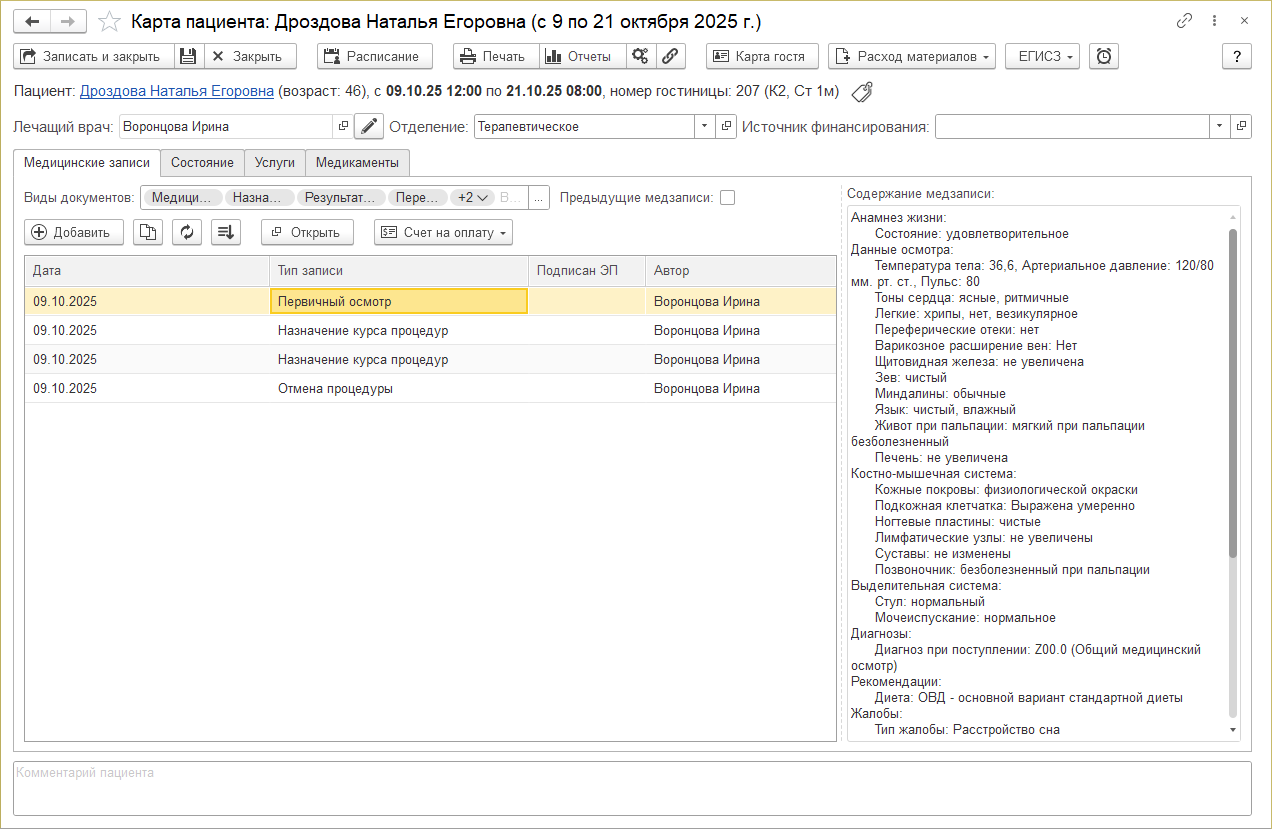Image resolution: width=1272 pixels, height=829 pixels.
Task: Click the sort records icon
Action: 226,232
